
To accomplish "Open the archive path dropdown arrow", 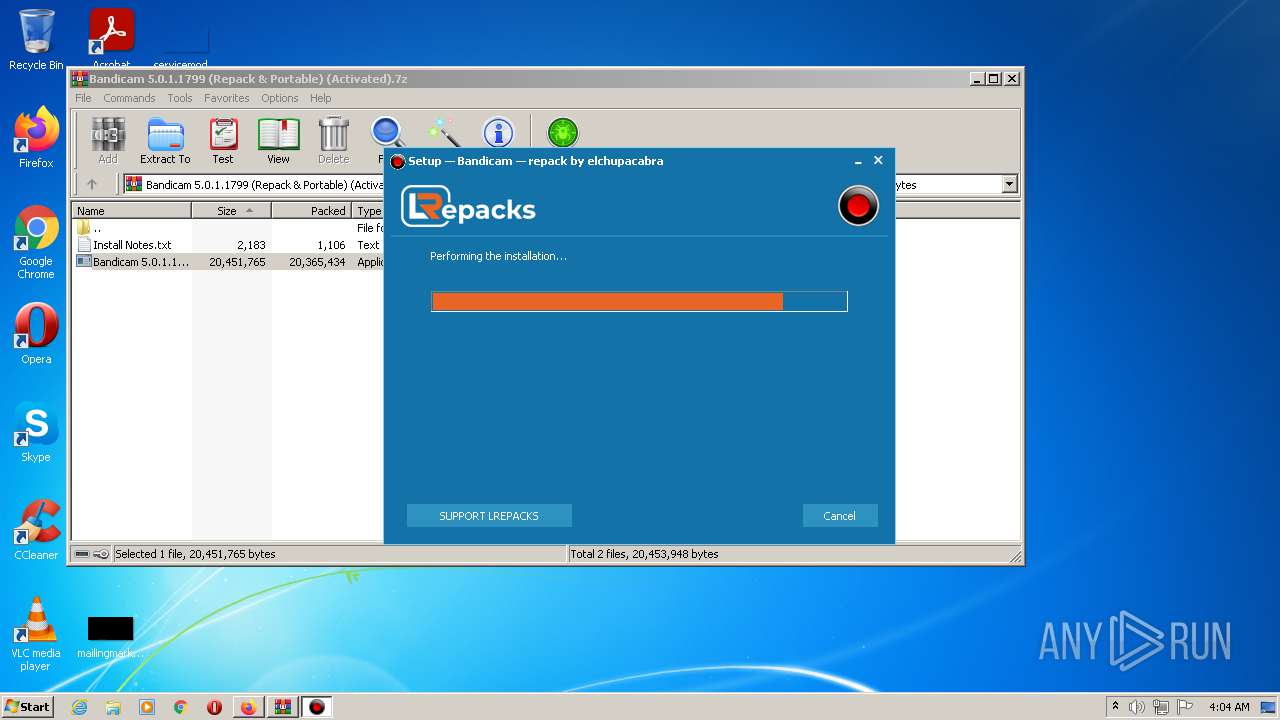I will [x=1009, y=184].
